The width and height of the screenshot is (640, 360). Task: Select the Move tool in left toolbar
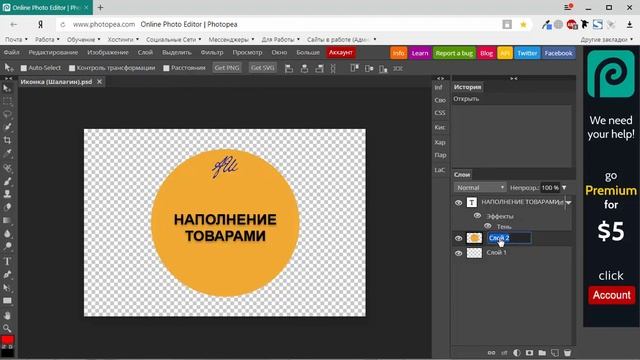[x=7, y=88]
